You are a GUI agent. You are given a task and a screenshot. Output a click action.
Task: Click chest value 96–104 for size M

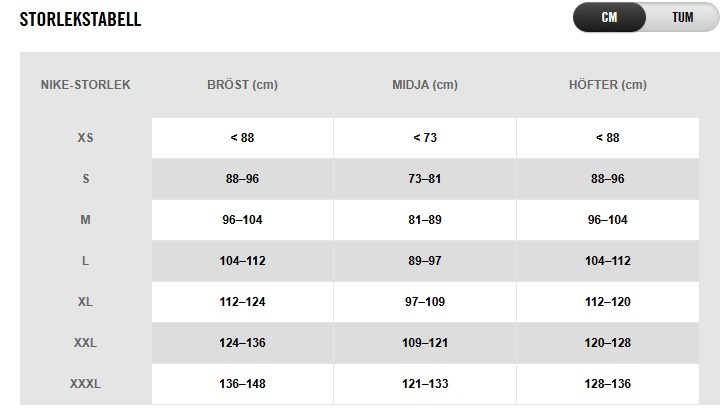click(x=241, y=220)
